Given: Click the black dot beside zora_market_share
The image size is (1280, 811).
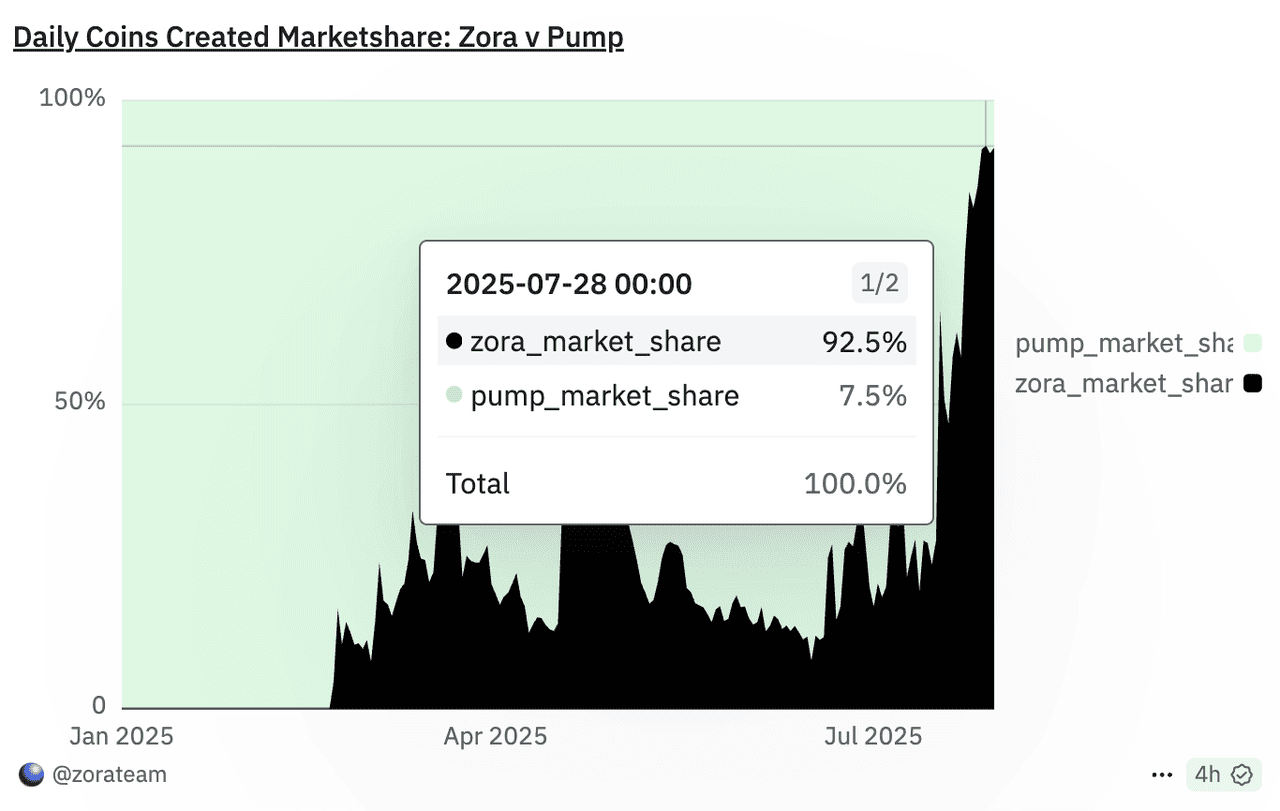Looking at the screenshot, I should tap(454, 342).
